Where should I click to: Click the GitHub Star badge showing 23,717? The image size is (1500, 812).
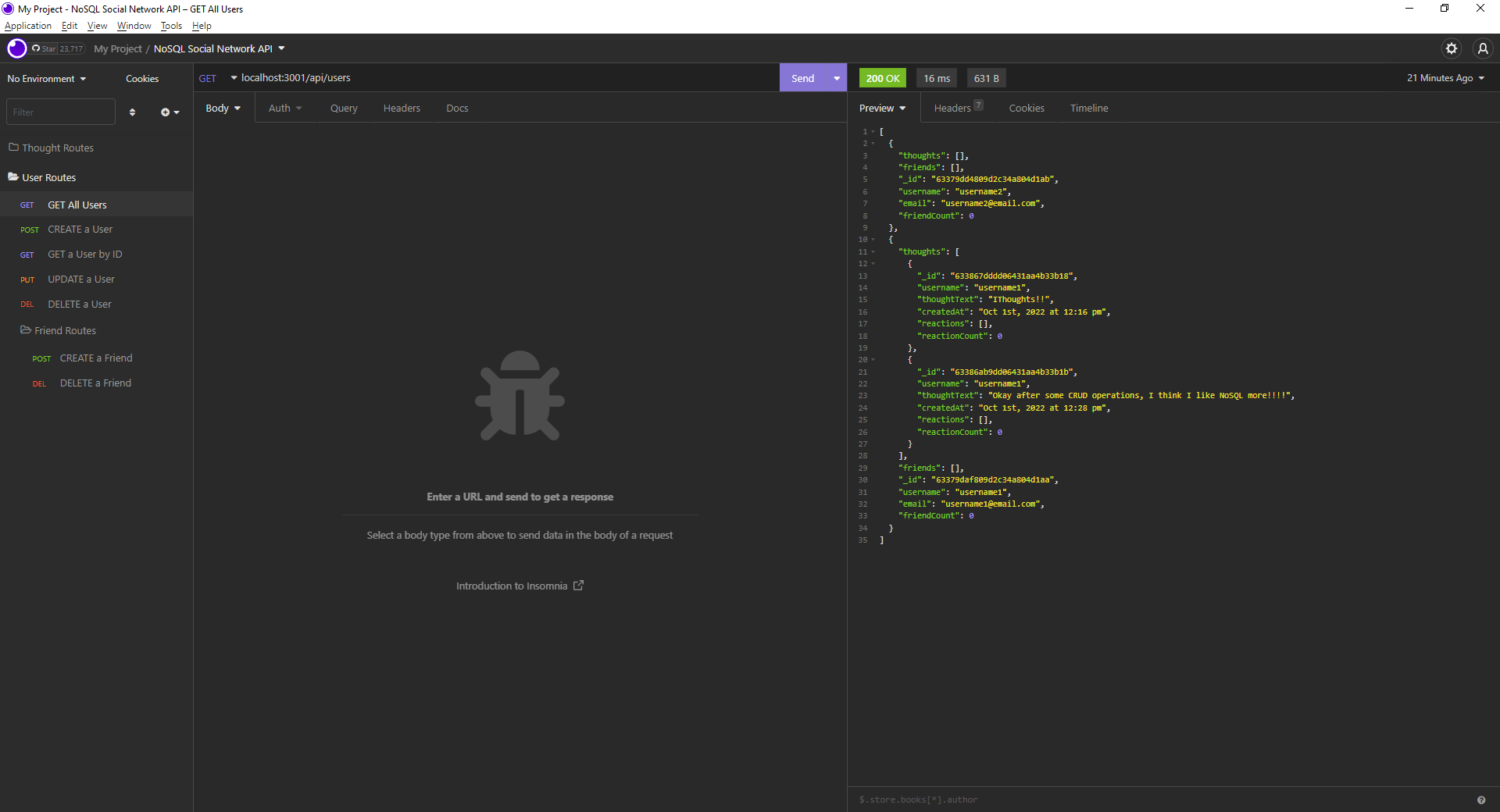point(57,48)
